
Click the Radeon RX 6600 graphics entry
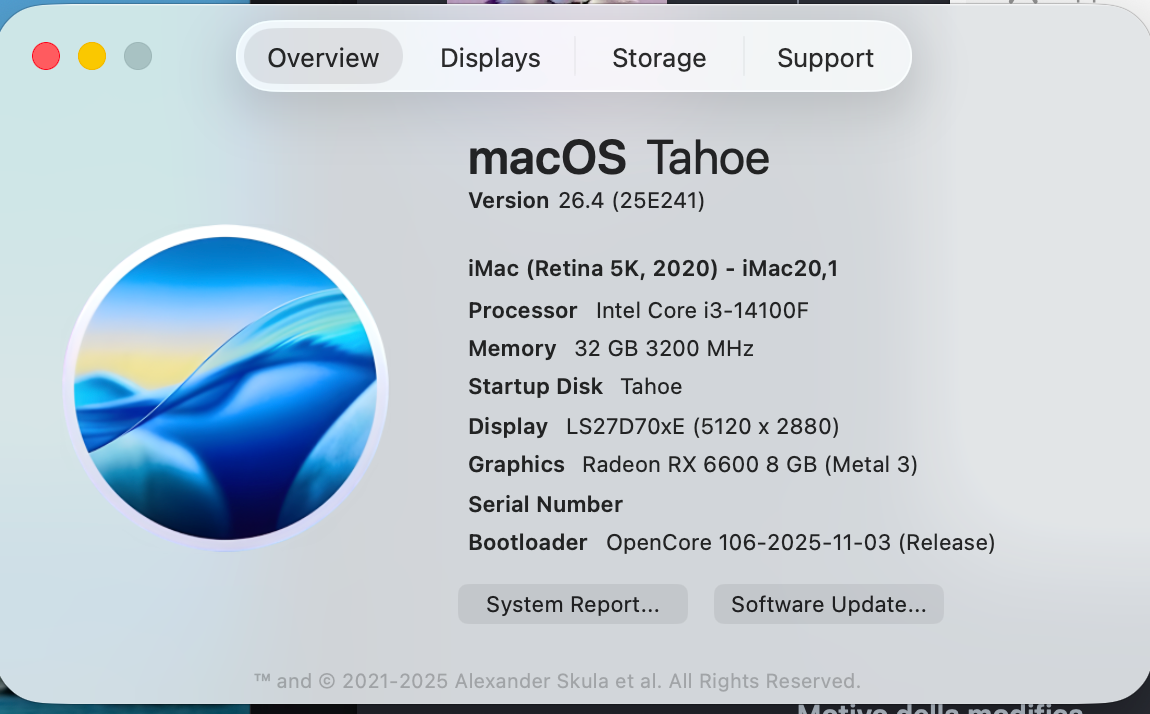pyautogui.click(x=749, y=464)
